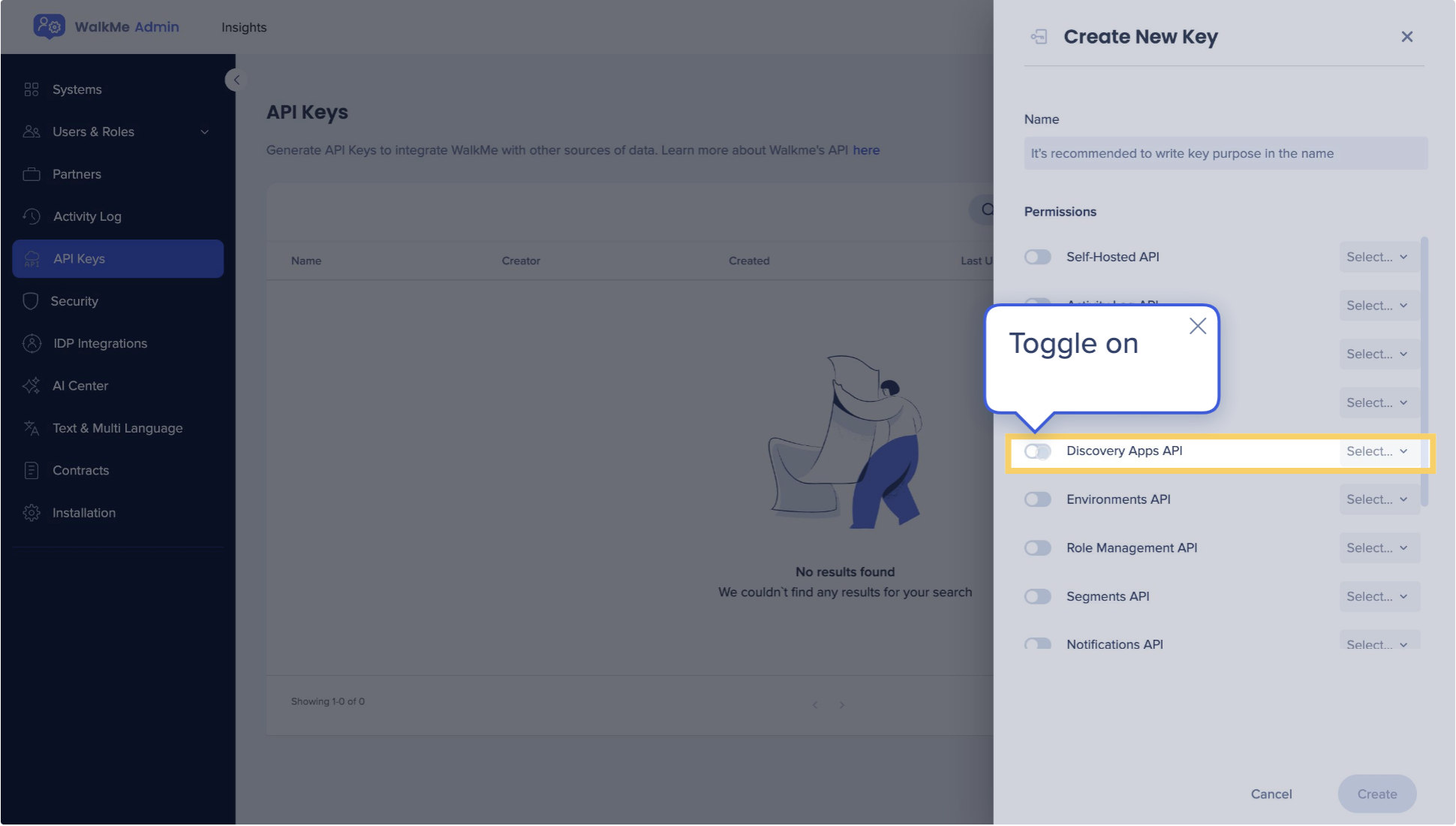This screenshot has height=826, width=1456.
Task: Click the AI Center sparkle icon
Action: pyautogui.click(x=32, y=386)
